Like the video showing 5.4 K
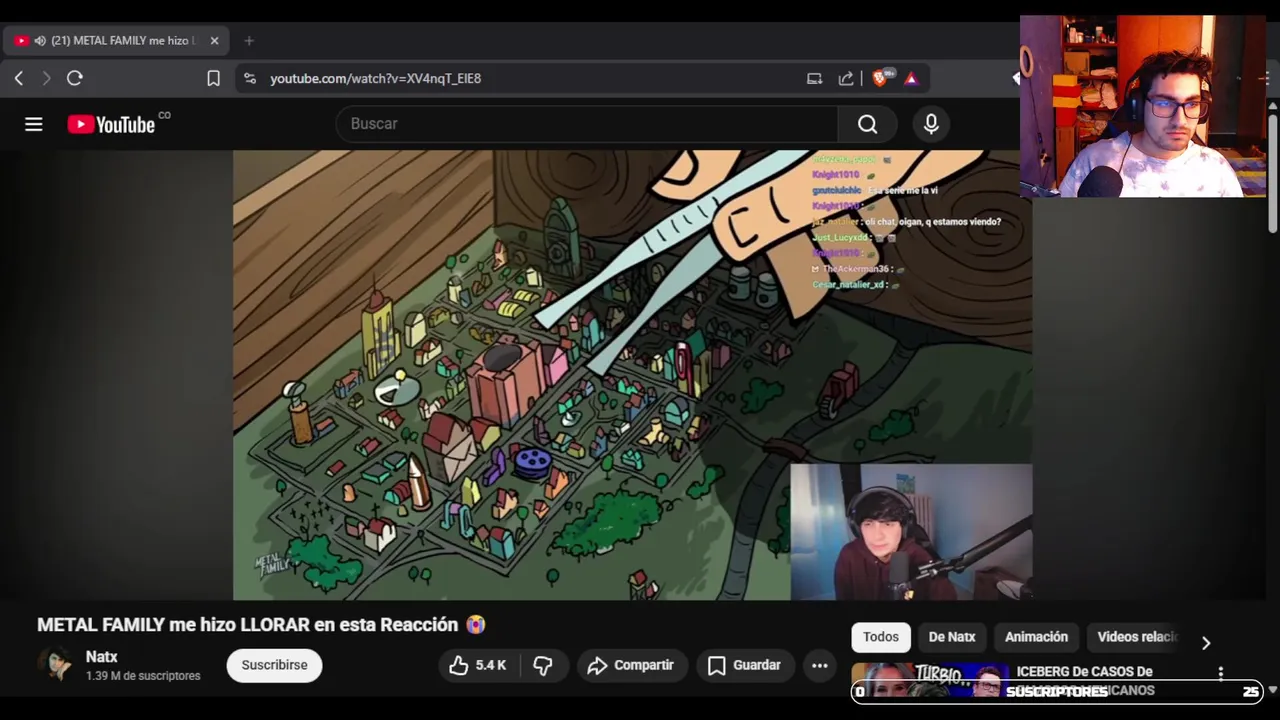 tap(477, 665)
